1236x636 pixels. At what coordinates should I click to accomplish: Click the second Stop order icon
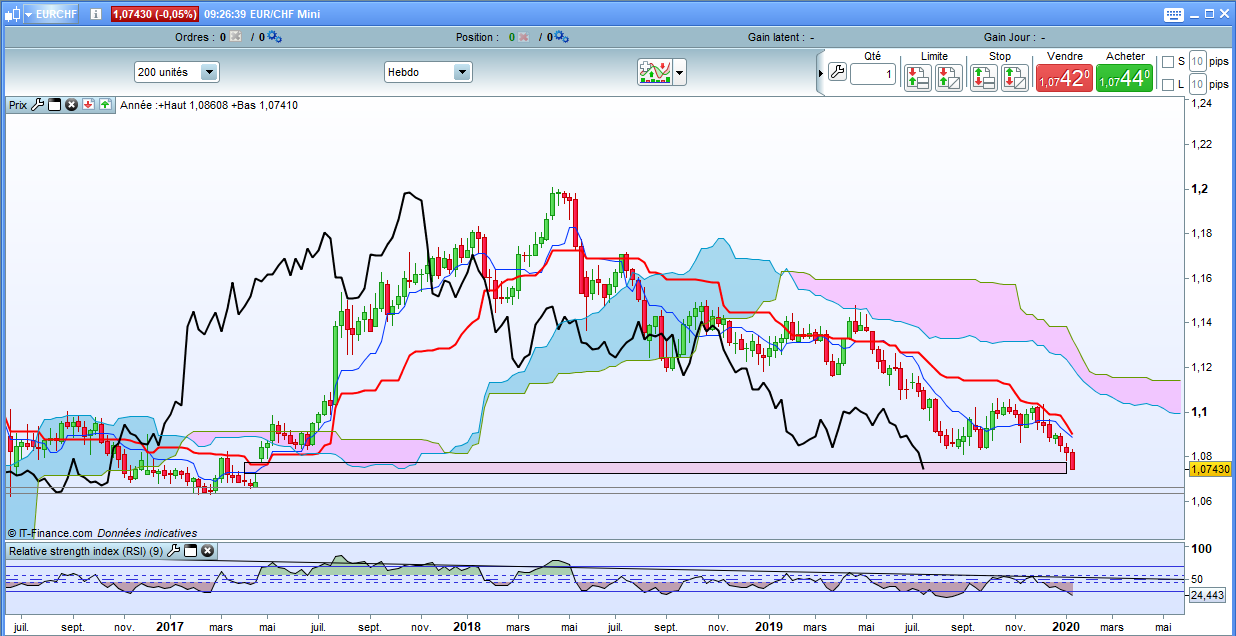[1015, 77]
